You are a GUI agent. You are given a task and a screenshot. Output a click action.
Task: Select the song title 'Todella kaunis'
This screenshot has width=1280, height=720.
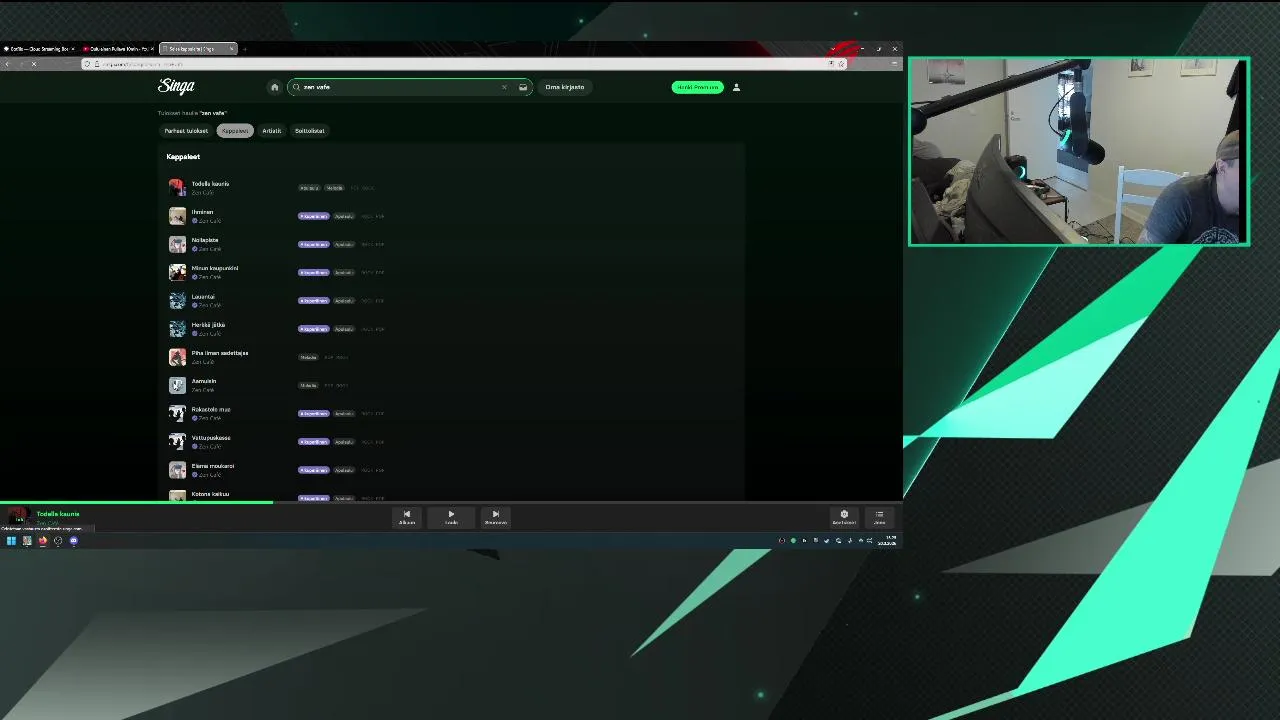tap(210, 184)
